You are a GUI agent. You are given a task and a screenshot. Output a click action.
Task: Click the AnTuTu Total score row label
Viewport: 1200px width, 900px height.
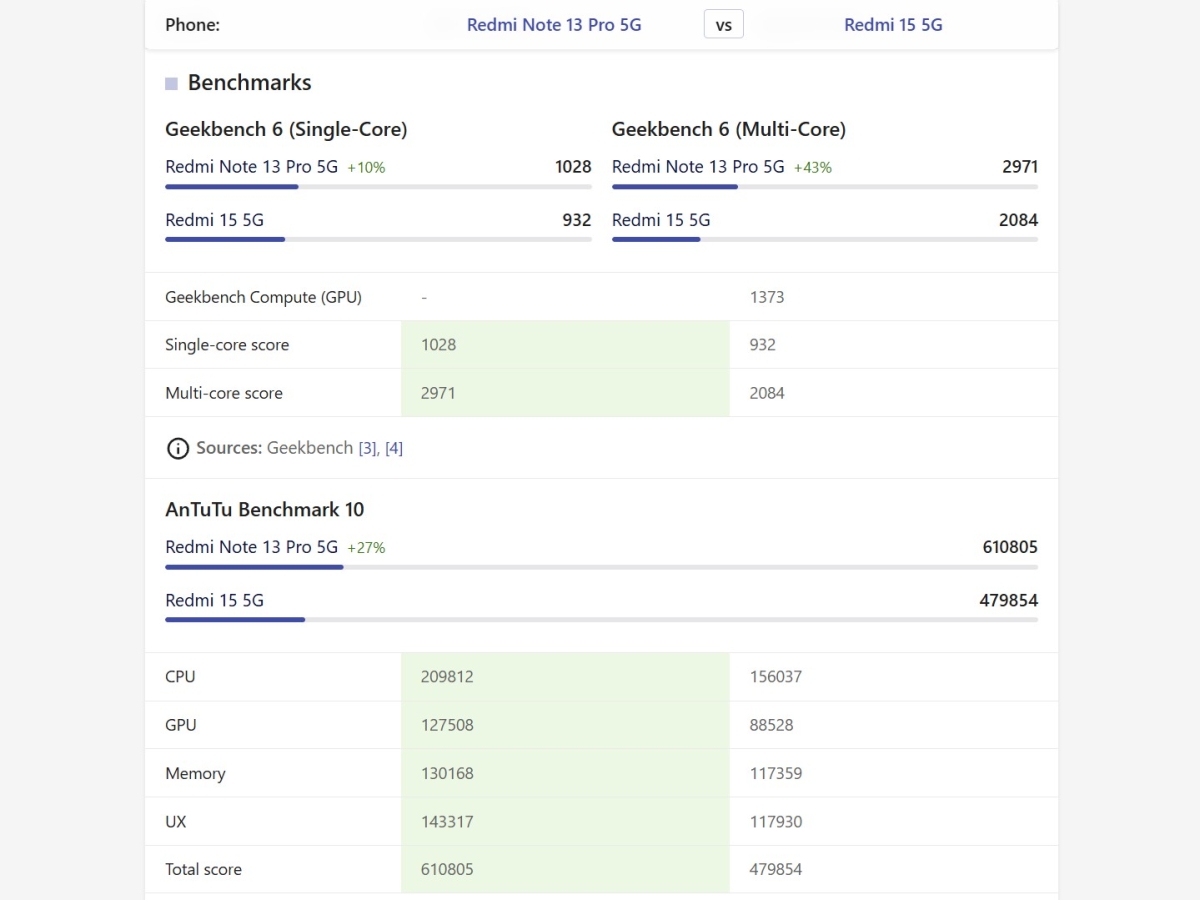click(x=203, y=869)
